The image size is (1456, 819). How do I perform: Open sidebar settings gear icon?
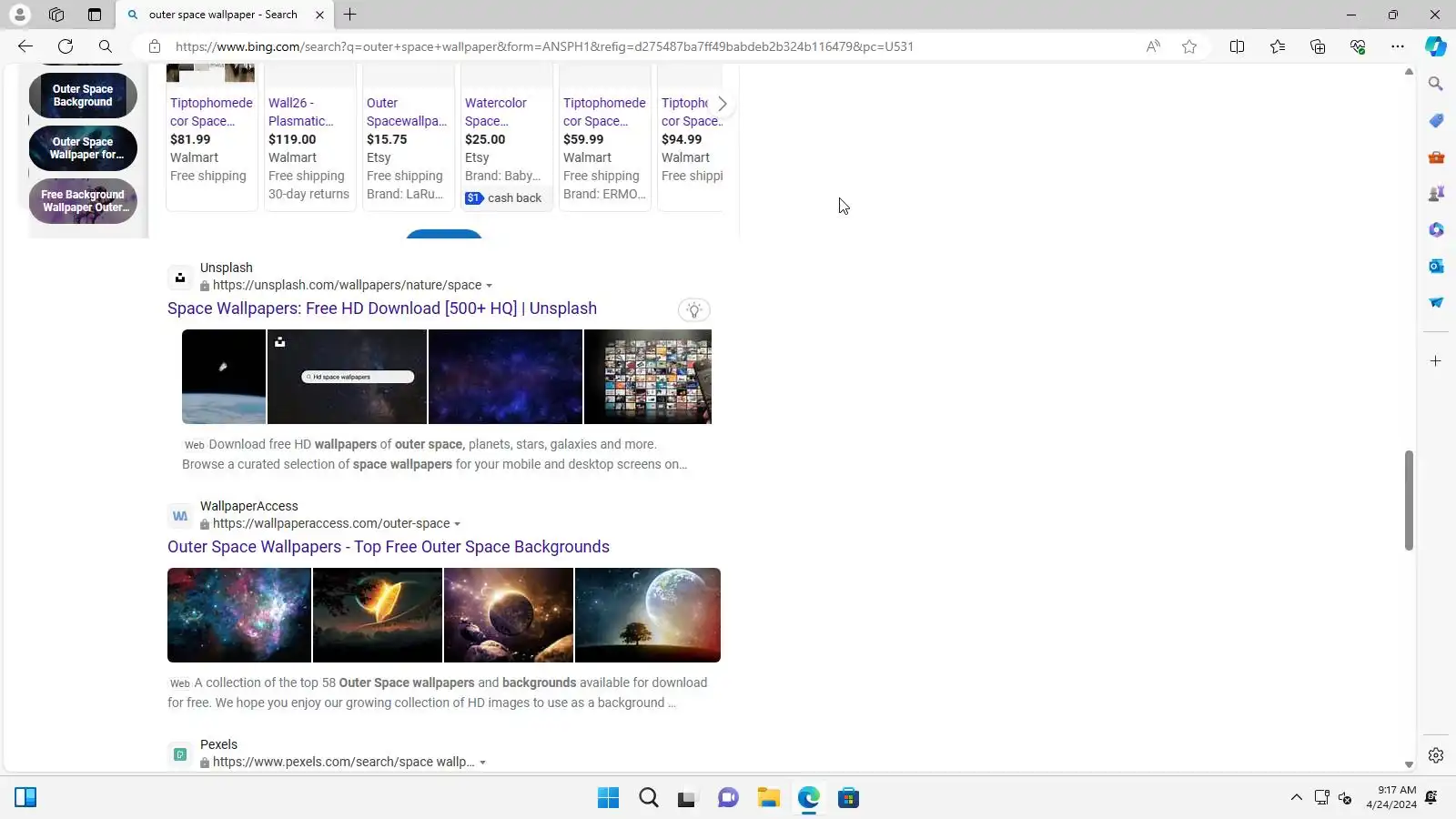[x=1436, y=755]
